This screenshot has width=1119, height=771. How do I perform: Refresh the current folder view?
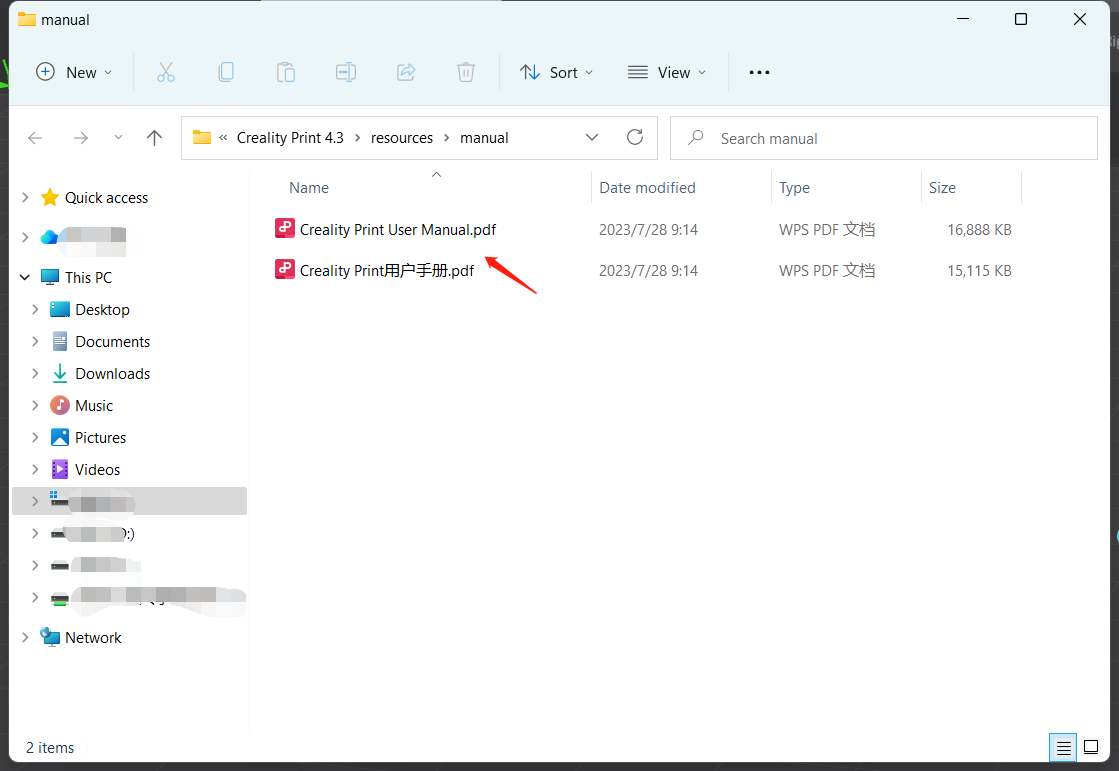coord(635,137)
